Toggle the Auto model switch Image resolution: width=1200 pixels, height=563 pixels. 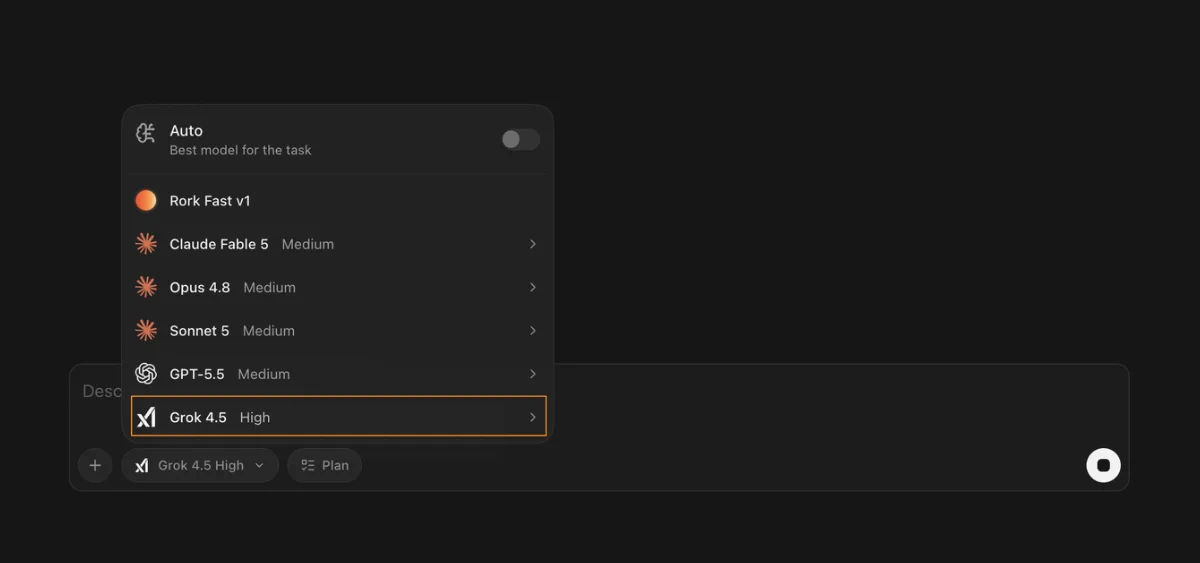click(x=520, y=140)
